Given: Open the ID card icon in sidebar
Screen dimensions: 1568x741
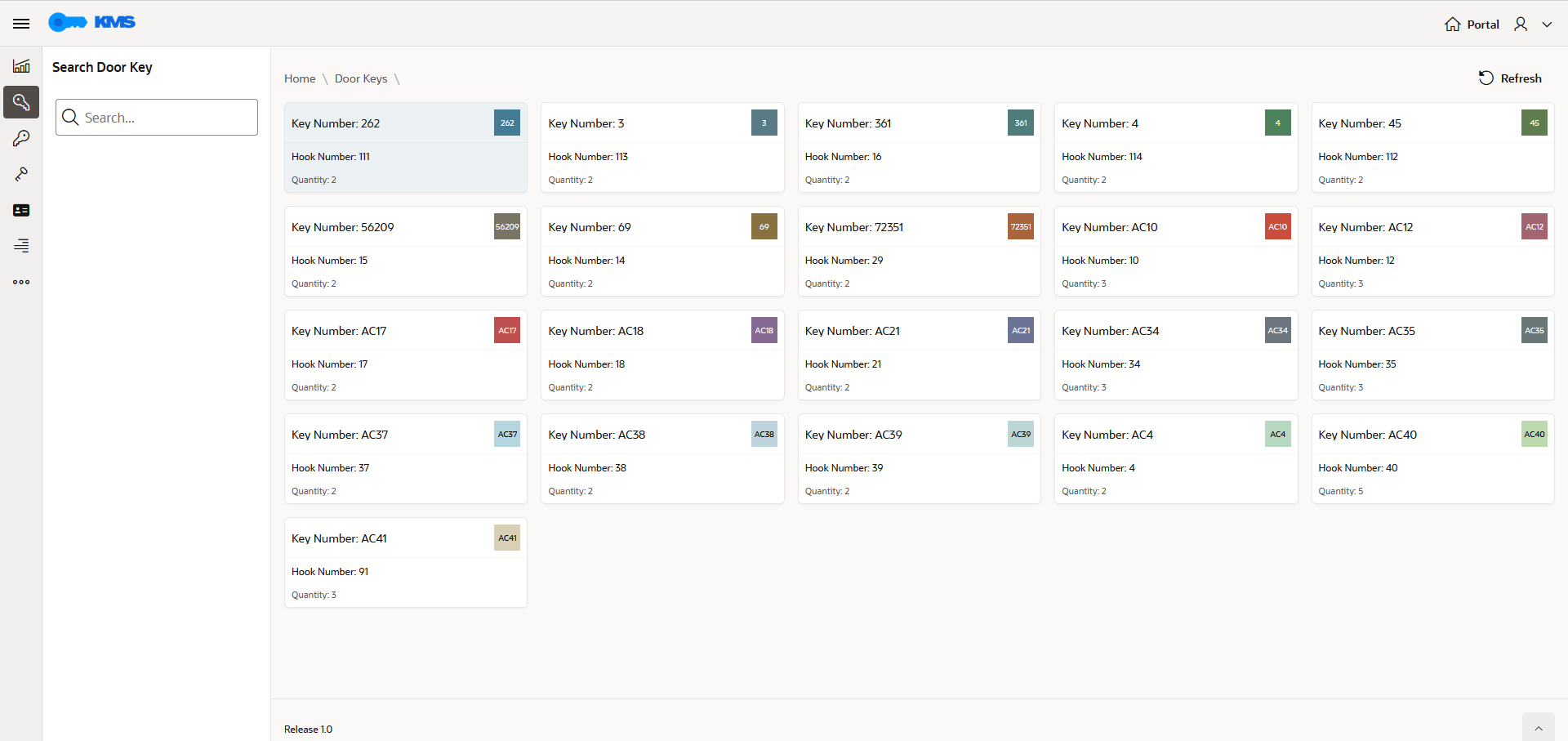Looking at the screenshot, I should [21, 210].
